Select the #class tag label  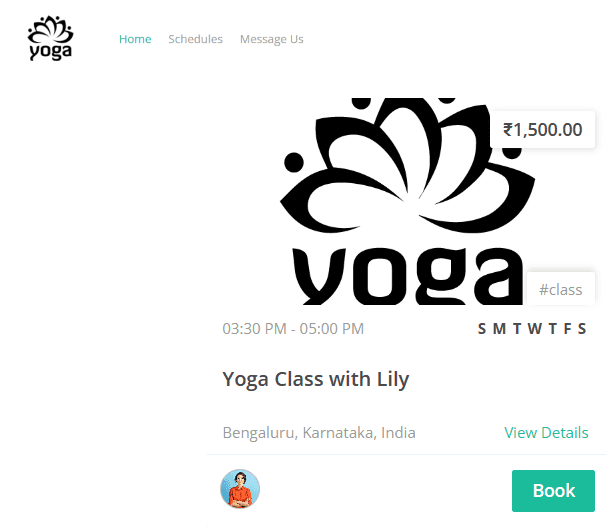[560, 289]
